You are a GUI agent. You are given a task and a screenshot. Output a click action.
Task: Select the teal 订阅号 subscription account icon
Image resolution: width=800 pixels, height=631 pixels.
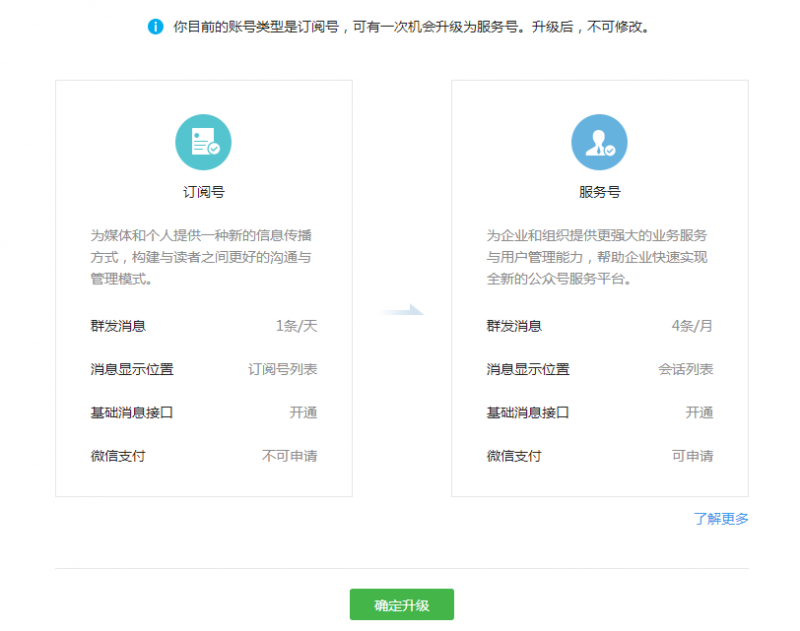(x=203, y=141)
